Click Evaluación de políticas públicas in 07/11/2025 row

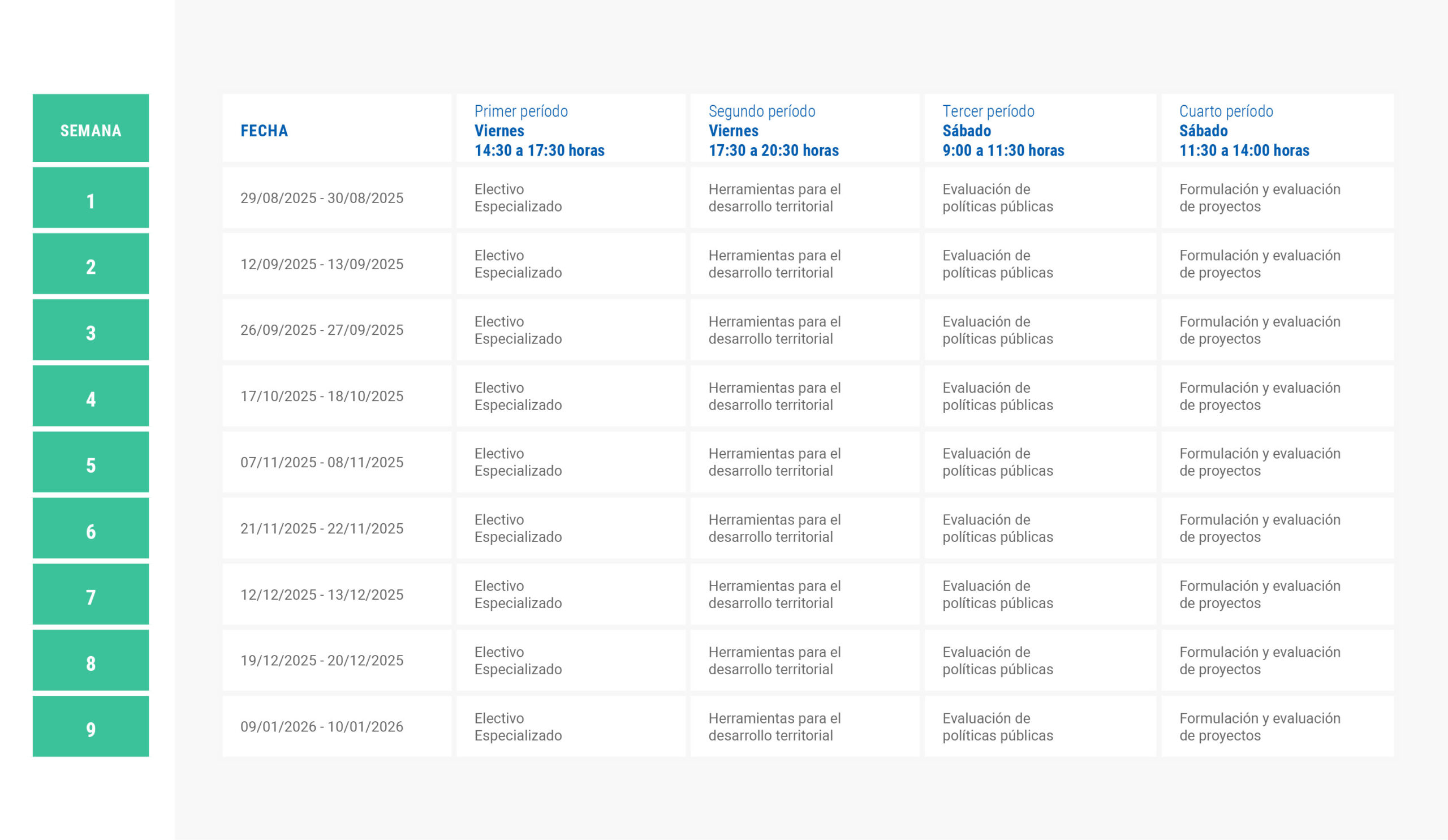click(1040, 462)
